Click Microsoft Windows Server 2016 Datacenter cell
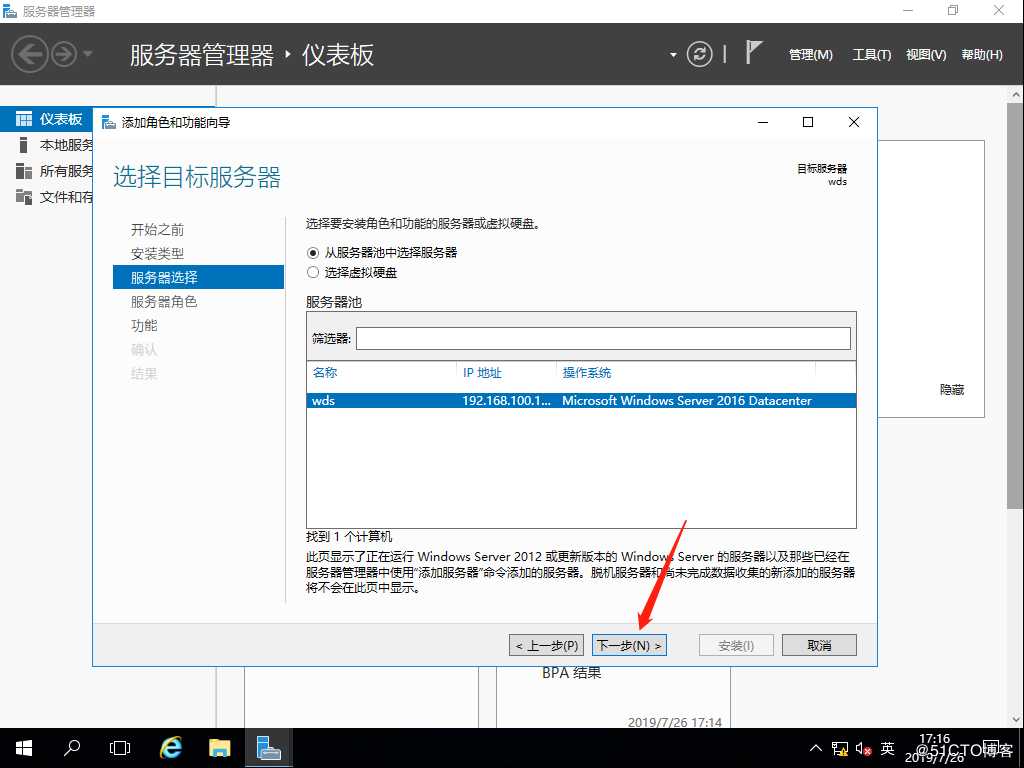1024x768 pixels. (x=687, y=401)
